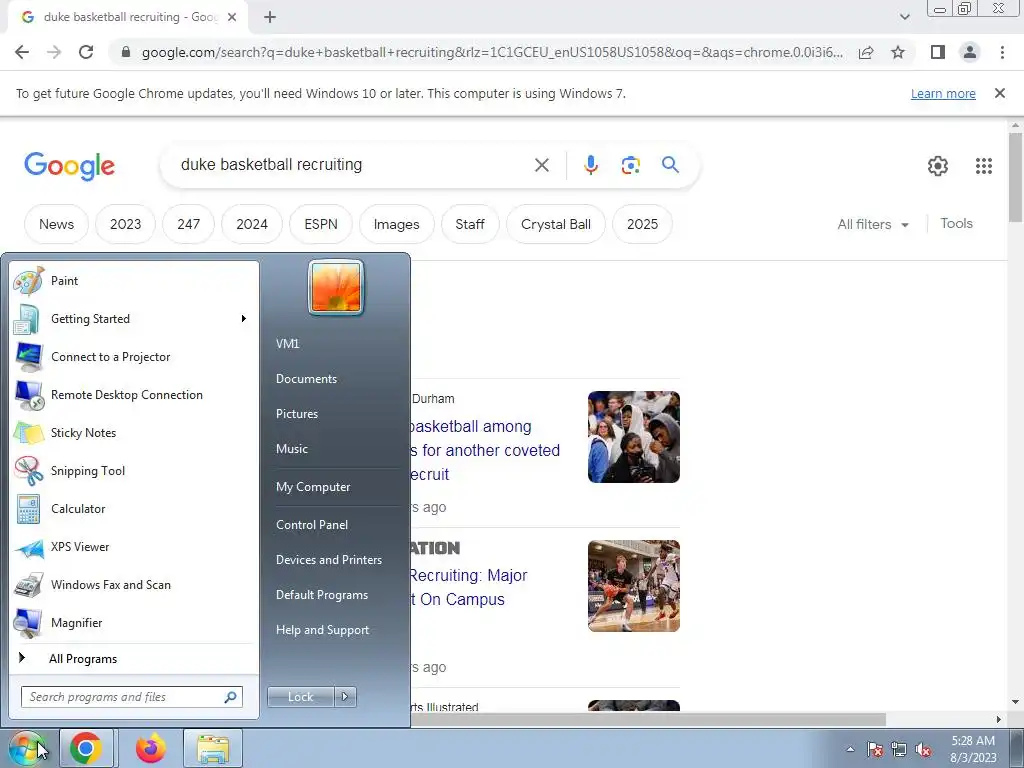
Task: Show hidden system tray icons
Action: tap(850, 749)
